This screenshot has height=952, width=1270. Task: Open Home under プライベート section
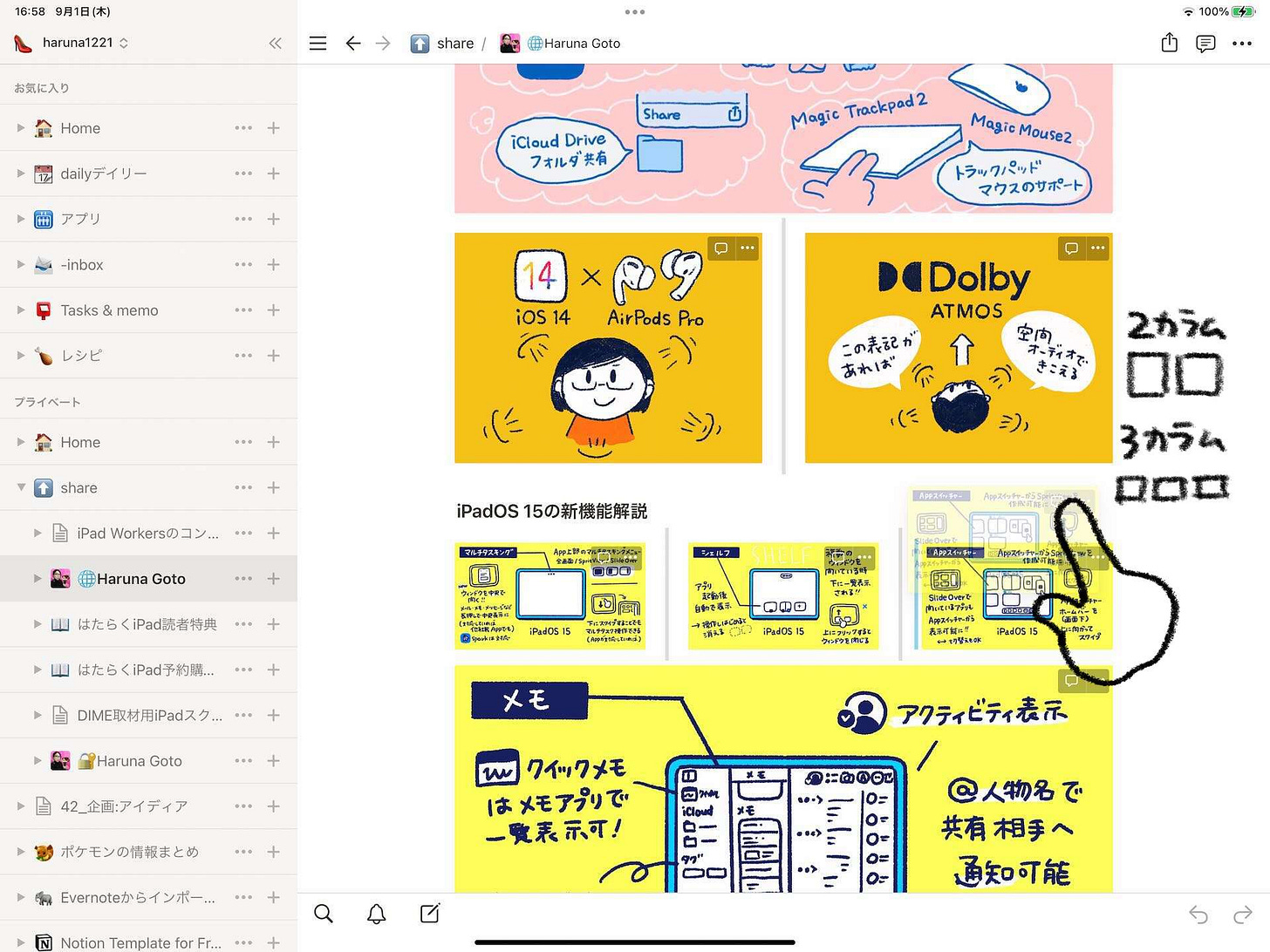point(80,442)
